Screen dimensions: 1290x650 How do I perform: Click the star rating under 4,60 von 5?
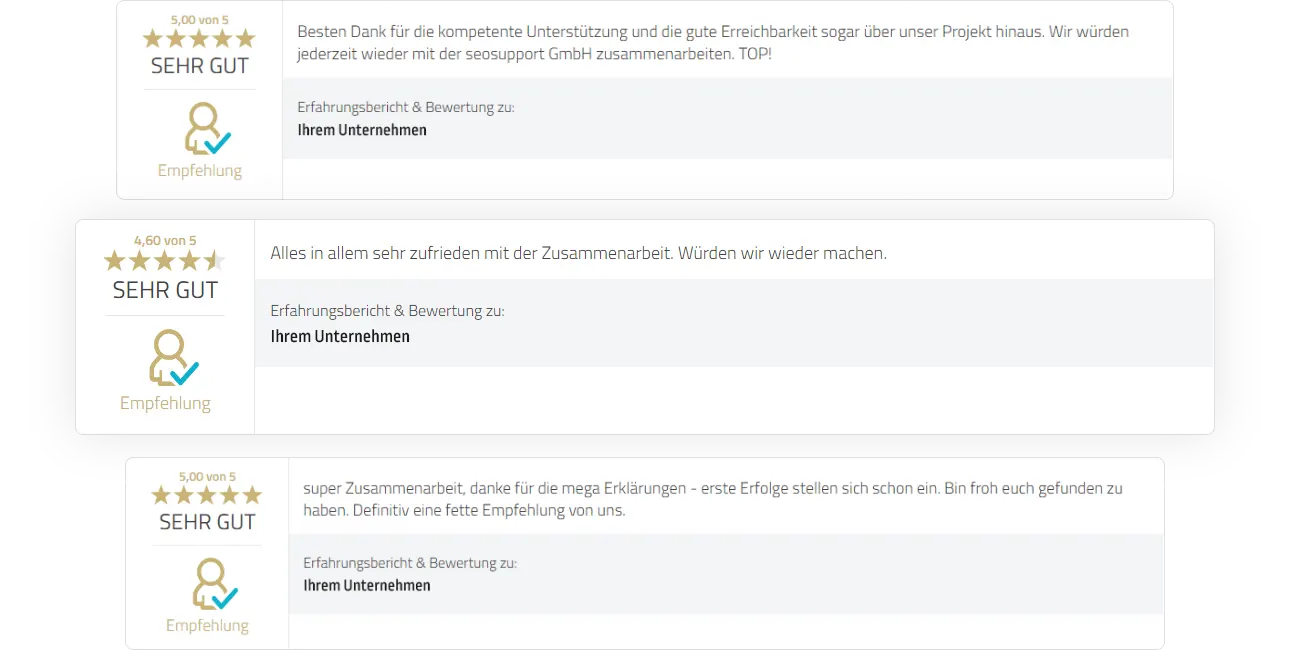(165, 261)
